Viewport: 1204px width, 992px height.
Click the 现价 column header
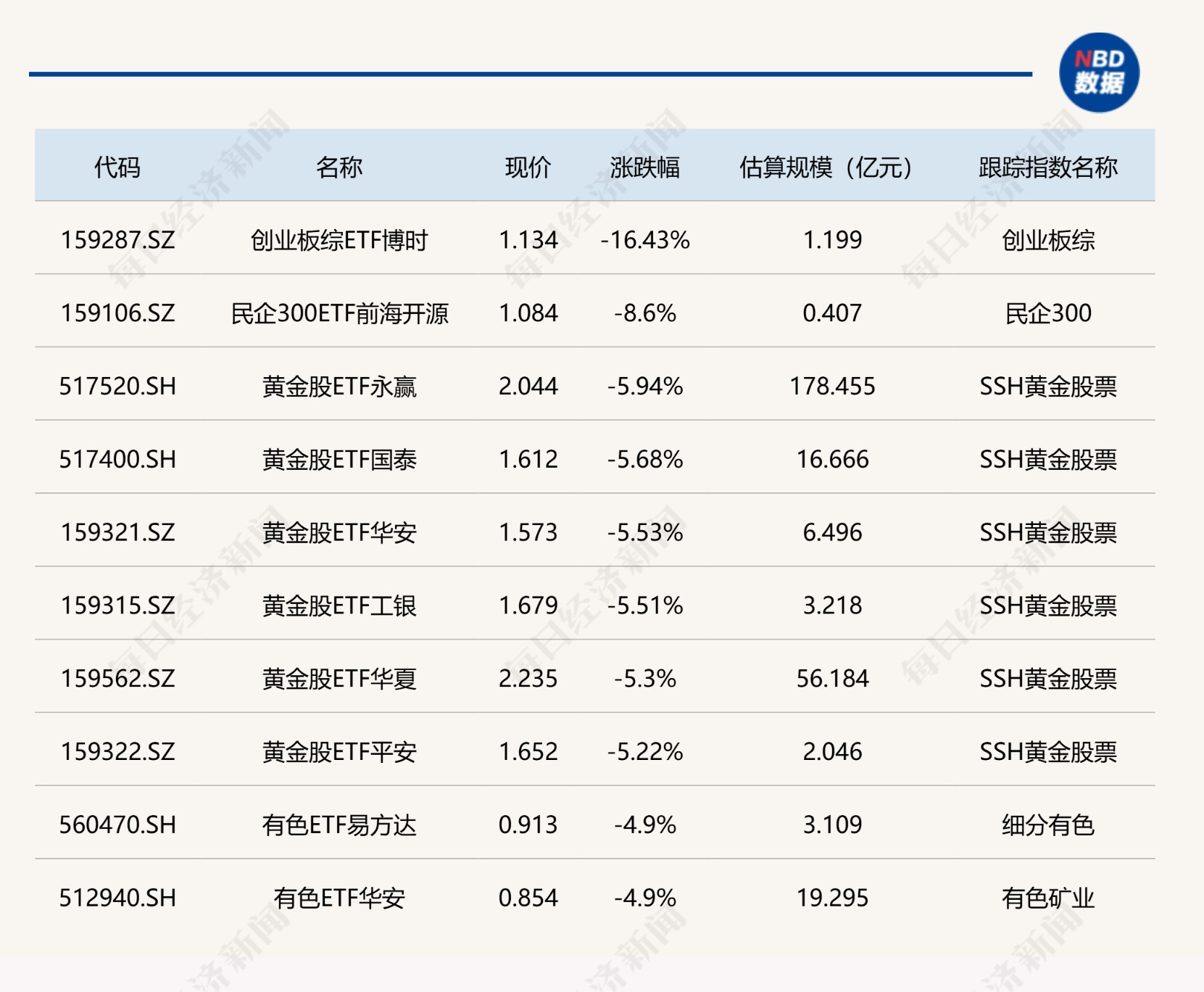pyautogui.click(x=528, y=168)
